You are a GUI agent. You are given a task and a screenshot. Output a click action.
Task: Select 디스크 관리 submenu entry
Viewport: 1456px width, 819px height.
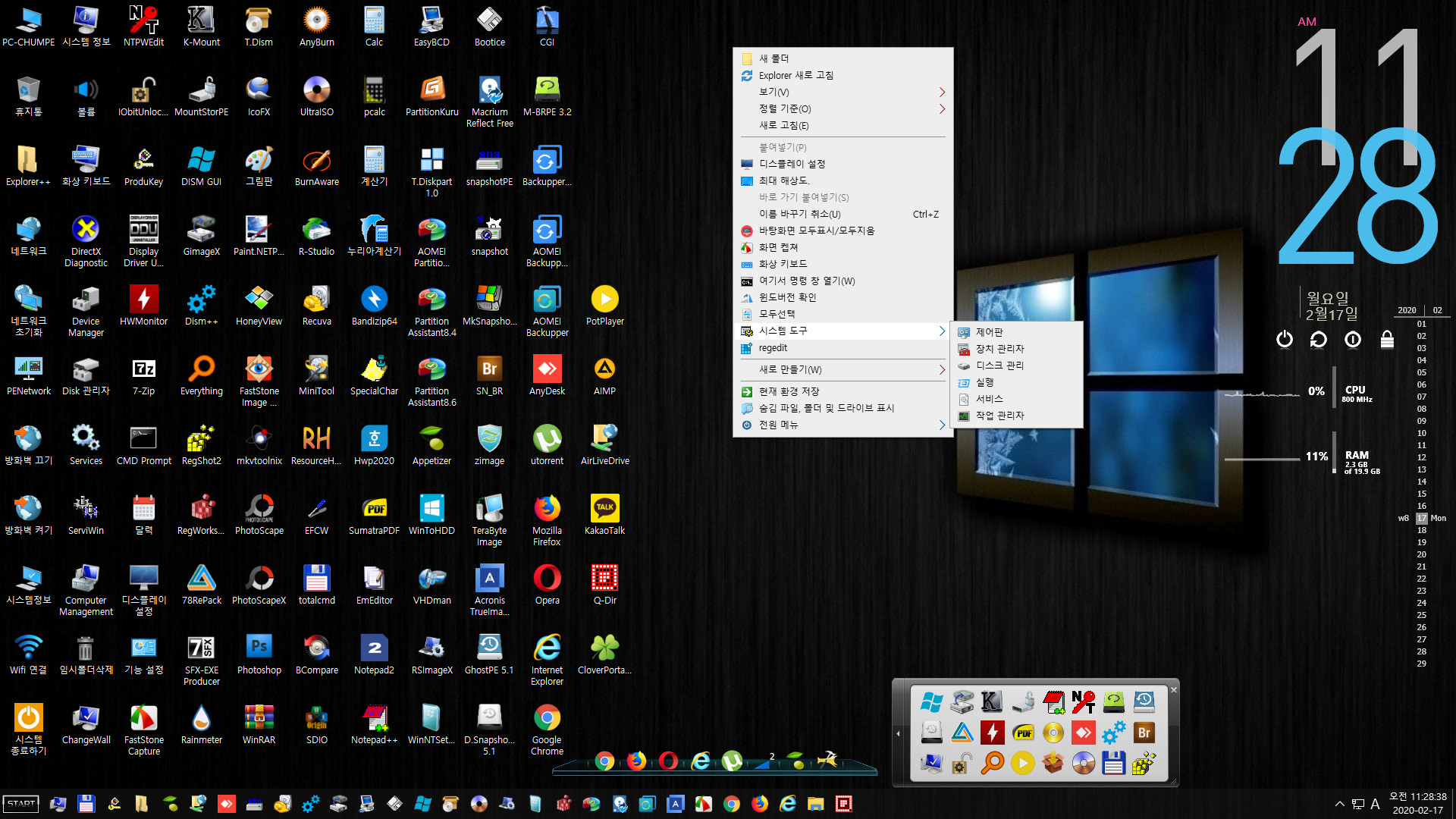click(1016, 366)
